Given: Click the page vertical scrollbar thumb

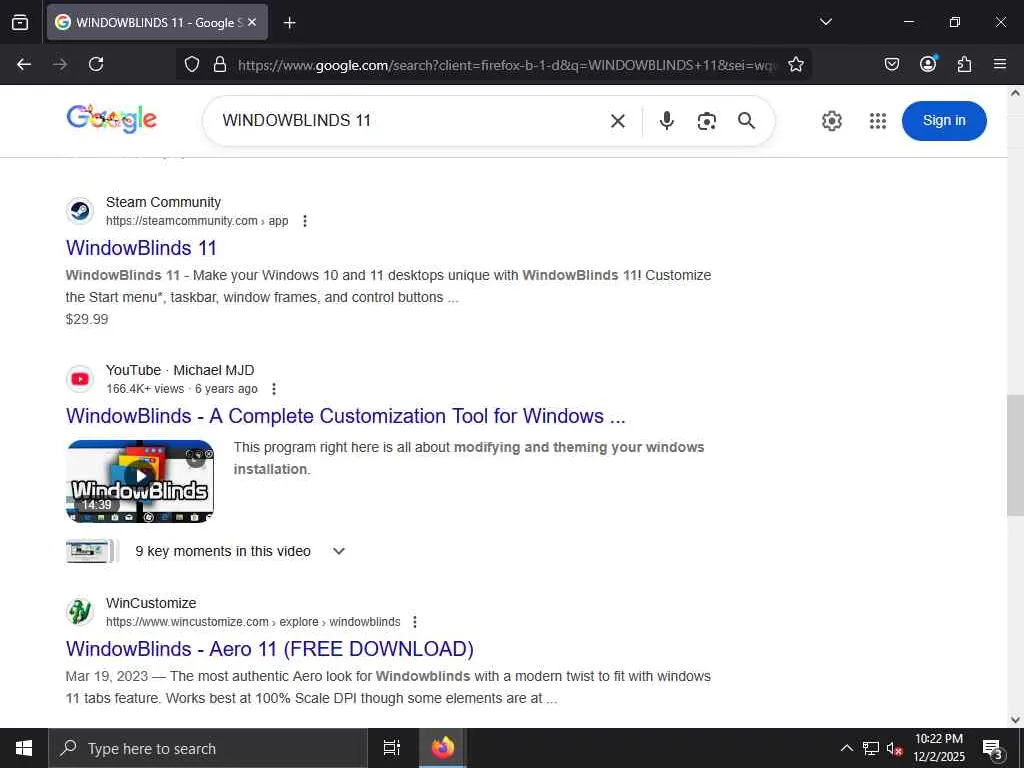Looking at the screenshot, I should click(x=1015, y=455).
